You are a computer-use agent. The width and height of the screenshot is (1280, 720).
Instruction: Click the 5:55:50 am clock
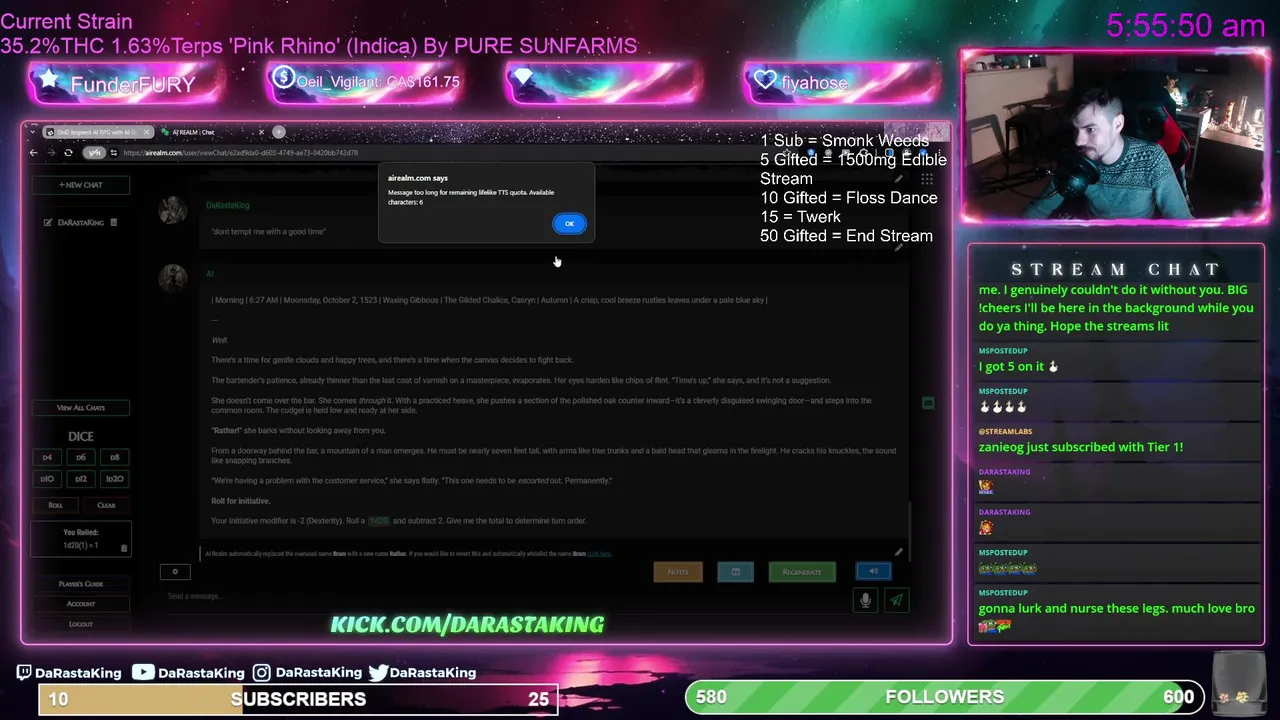(x=1186, y=25)
